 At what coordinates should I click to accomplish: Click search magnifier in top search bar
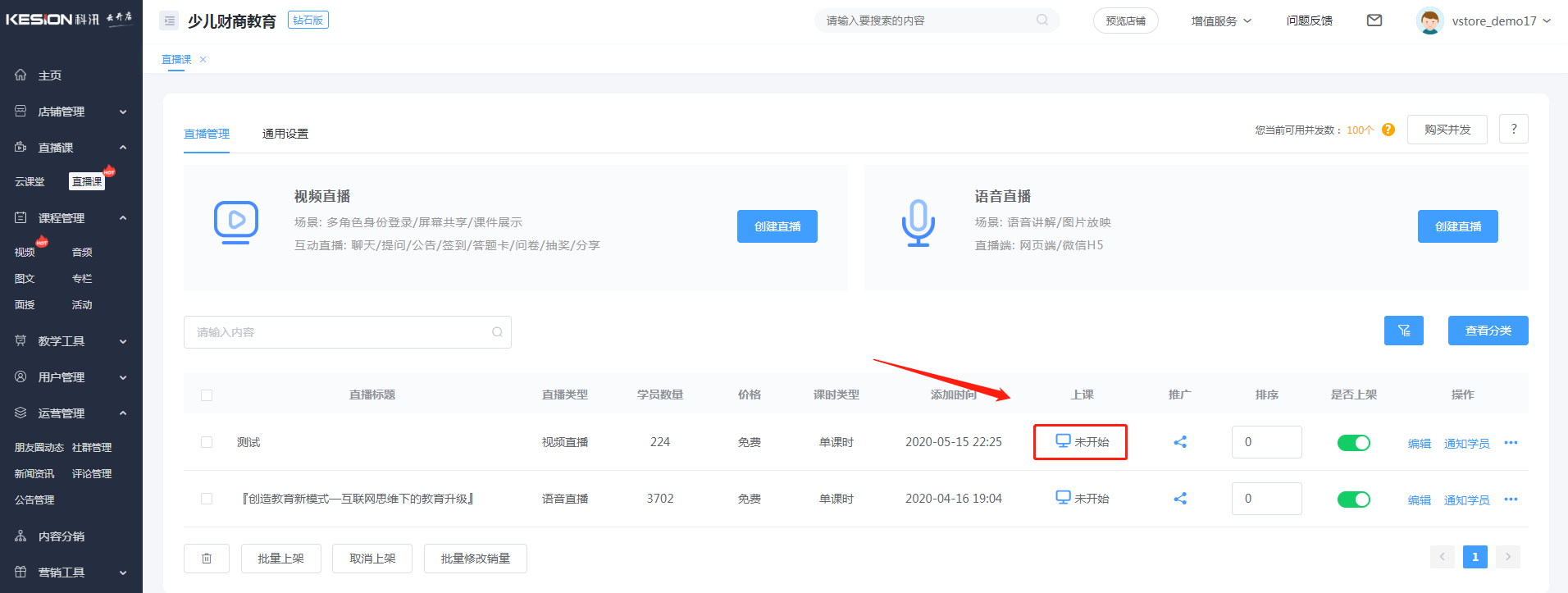click(1042, 21)
